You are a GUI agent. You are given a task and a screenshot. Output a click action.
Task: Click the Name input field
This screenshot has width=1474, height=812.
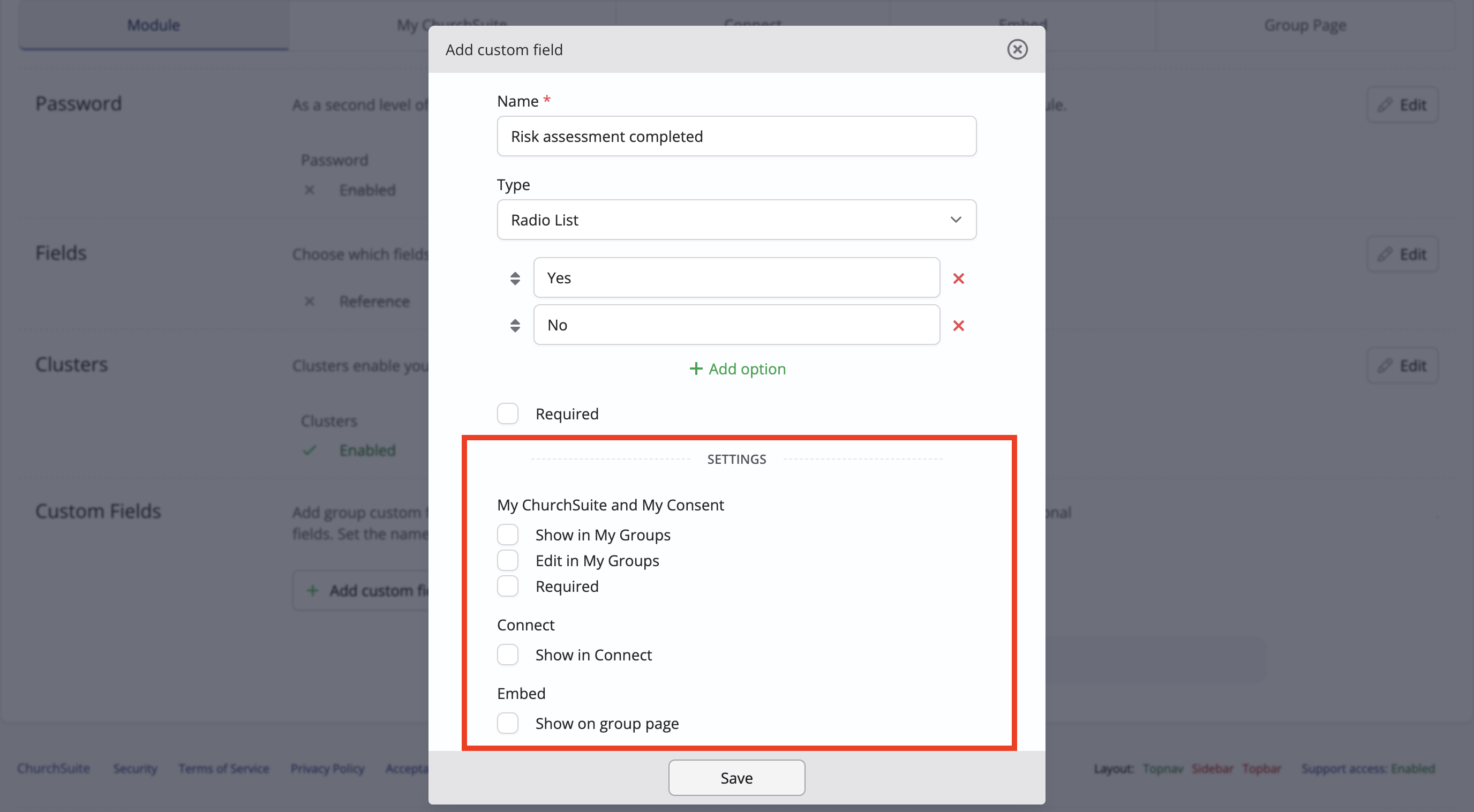(x=736, y=136)
